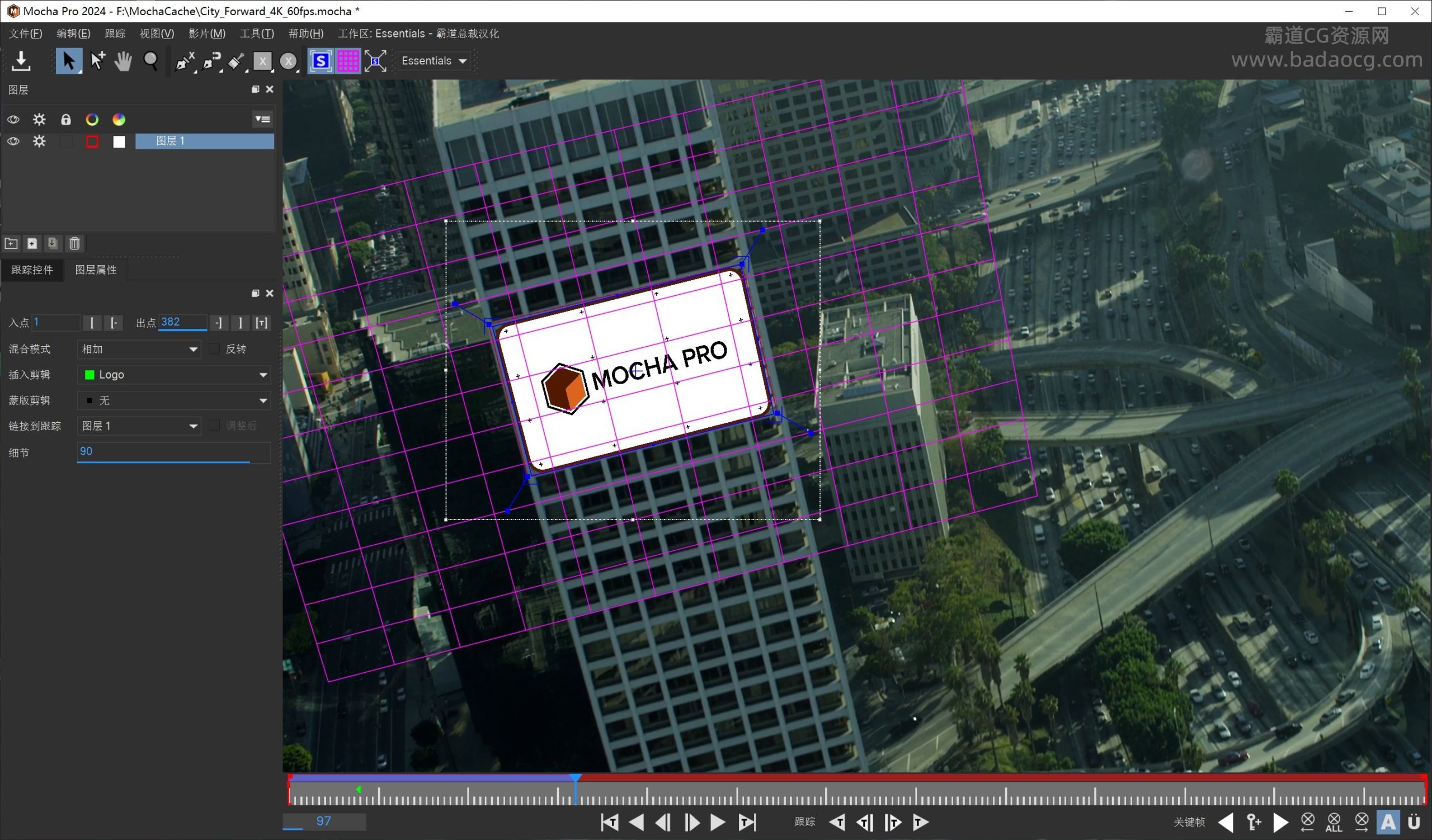This screenshot has width=1432, height=840.
Task: Open the 文件(F) menu
Action: [x=25, y=34]
